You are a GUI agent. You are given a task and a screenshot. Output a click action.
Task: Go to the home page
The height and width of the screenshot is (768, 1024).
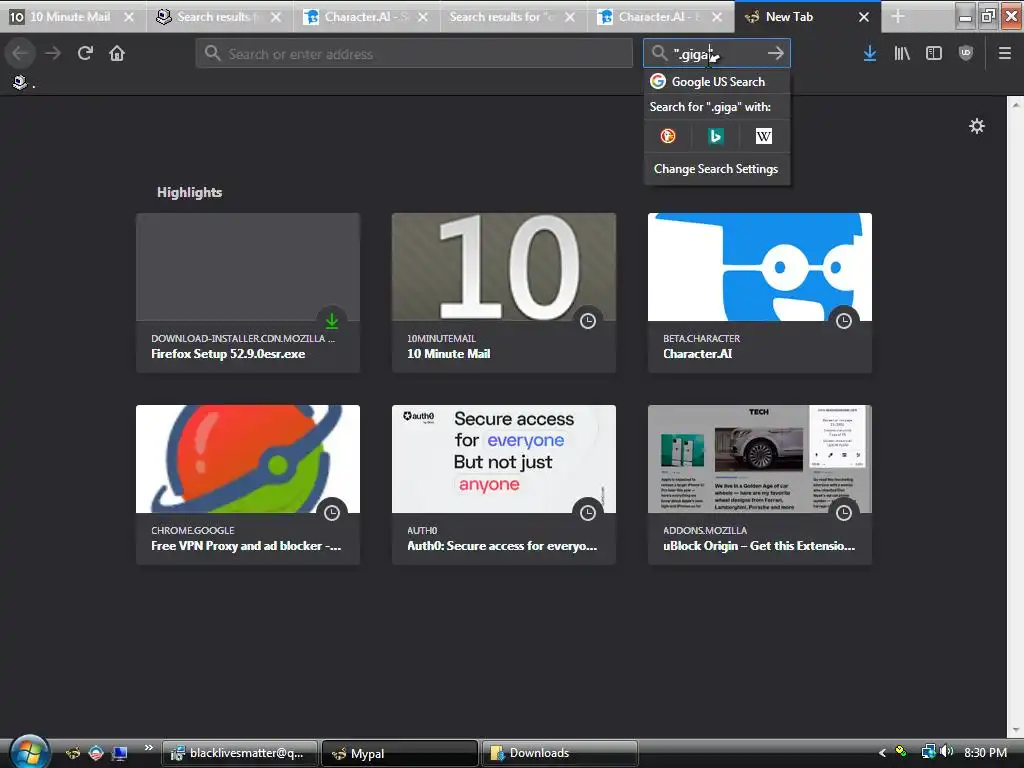(x=117, y=53)
